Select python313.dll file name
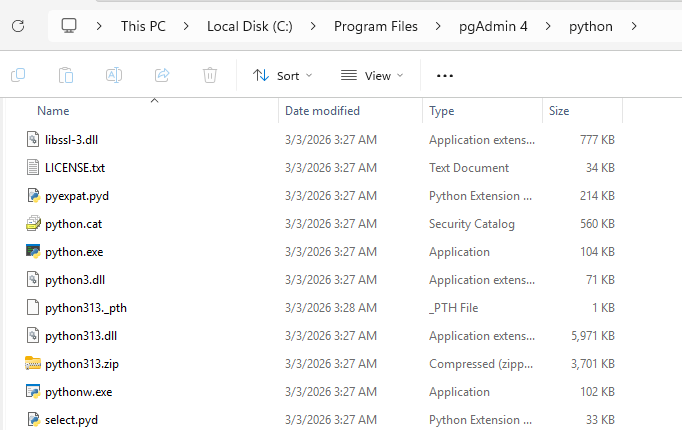Screen dimensions: 682x430 pos(81,336)
